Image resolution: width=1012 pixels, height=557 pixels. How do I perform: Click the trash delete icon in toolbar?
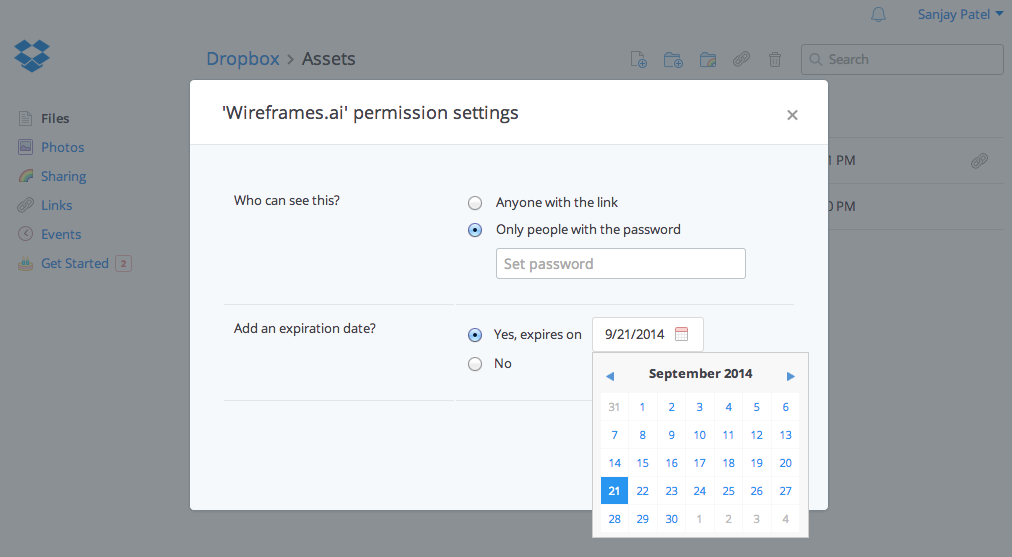775,60
